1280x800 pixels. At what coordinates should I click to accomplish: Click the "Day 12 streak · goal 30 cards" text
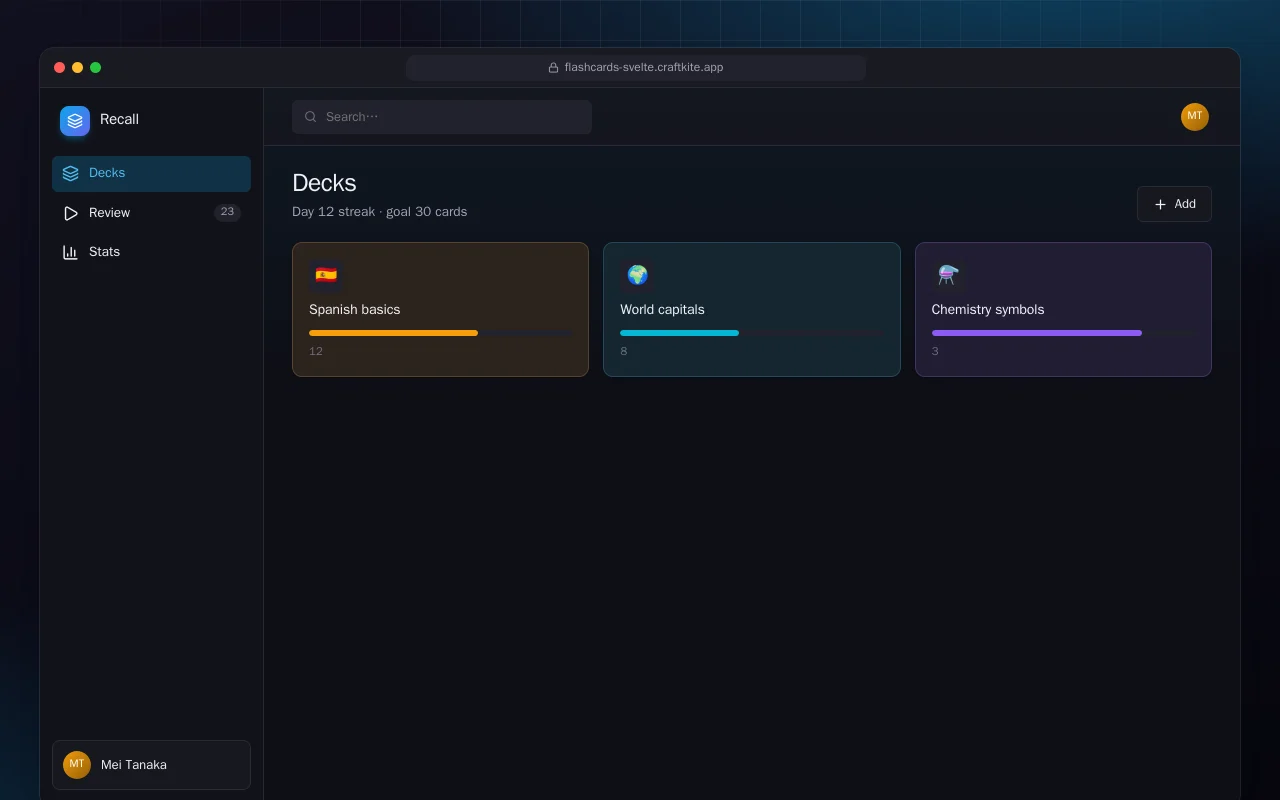pos(380,212)
